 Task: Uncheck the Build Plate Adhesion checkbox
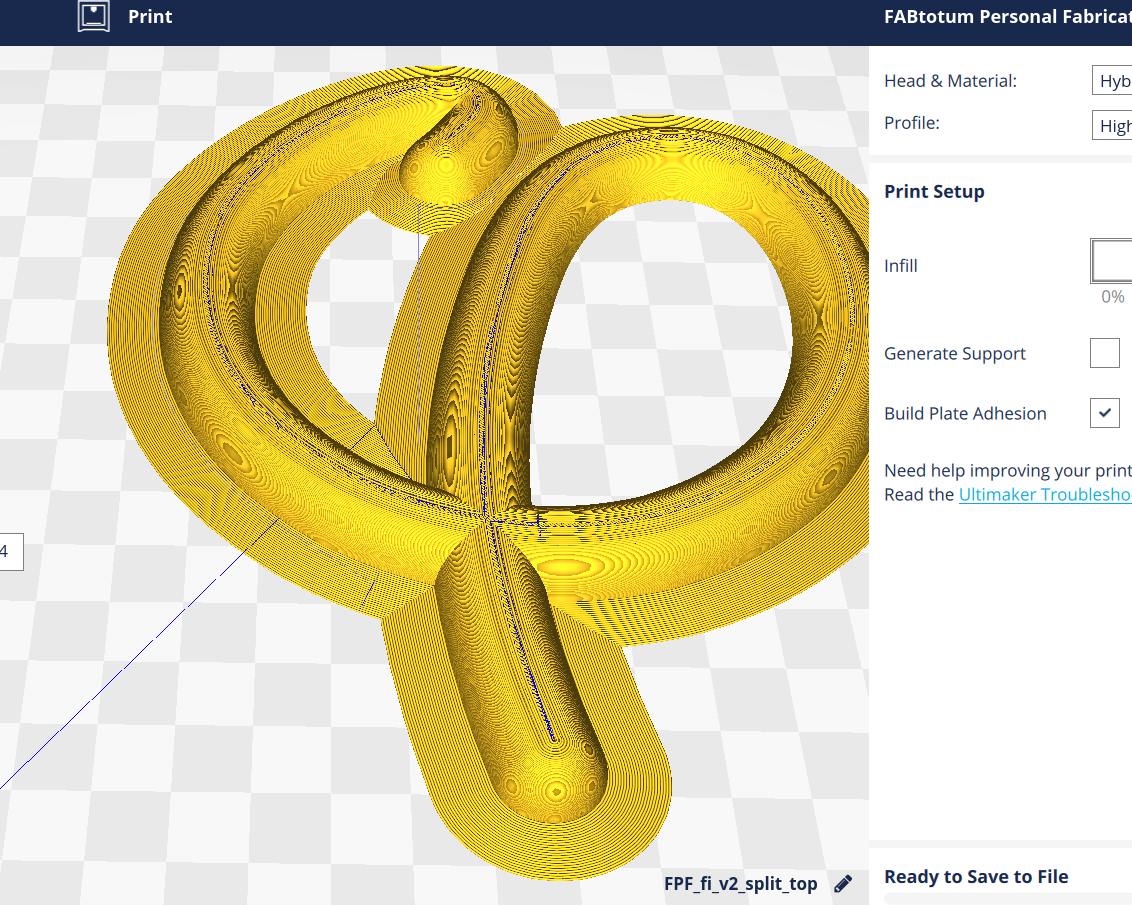point(1105,413)
